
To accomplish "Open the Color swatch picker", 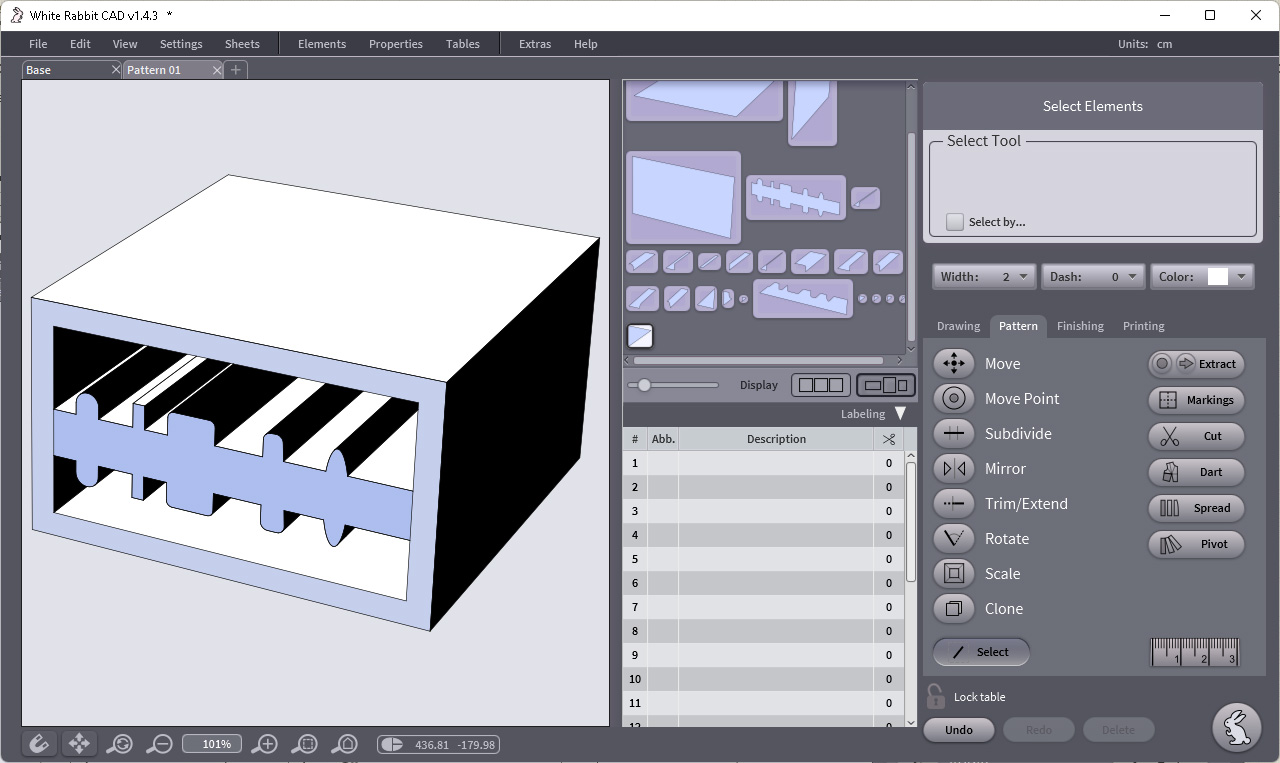I will click(x=1226, y=277).
